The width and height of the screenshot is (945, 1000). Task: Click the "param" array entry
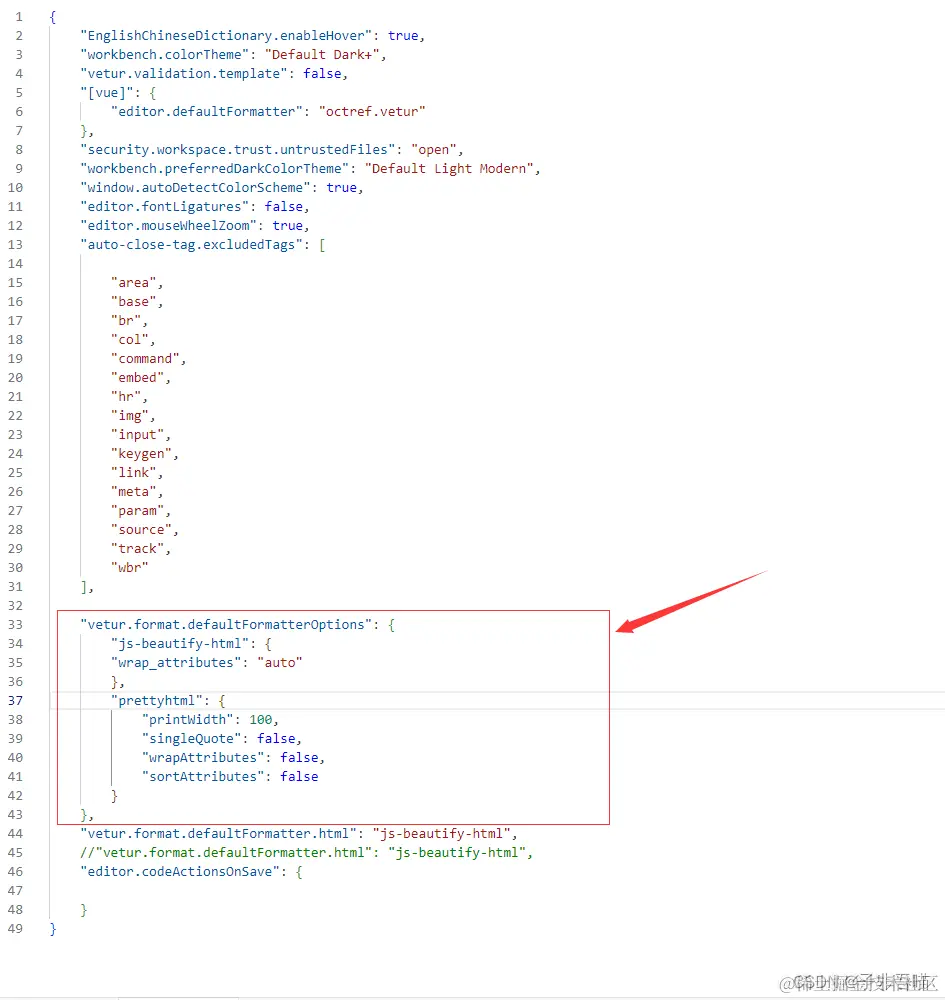coord(138,511)
